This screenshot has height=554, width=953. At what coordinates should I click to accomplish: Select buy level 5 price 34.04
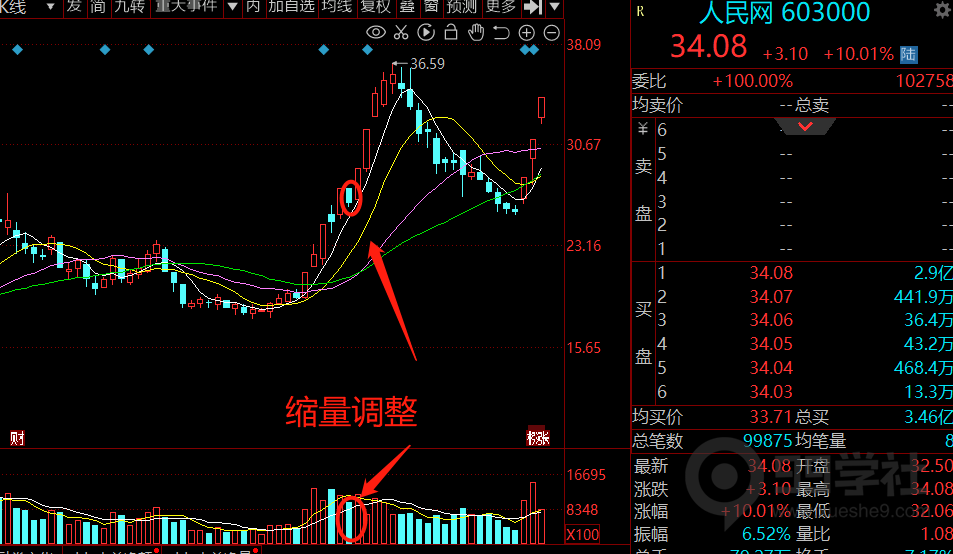[771, 368]
